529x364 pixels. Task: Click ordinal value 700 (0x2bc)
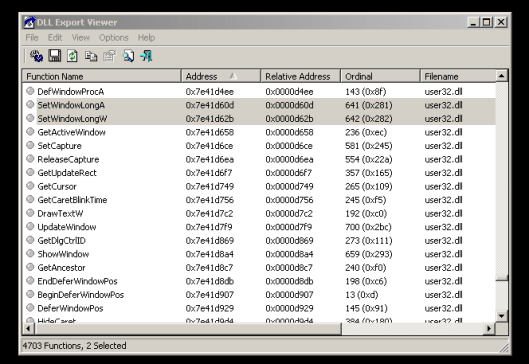pos(368,227)
